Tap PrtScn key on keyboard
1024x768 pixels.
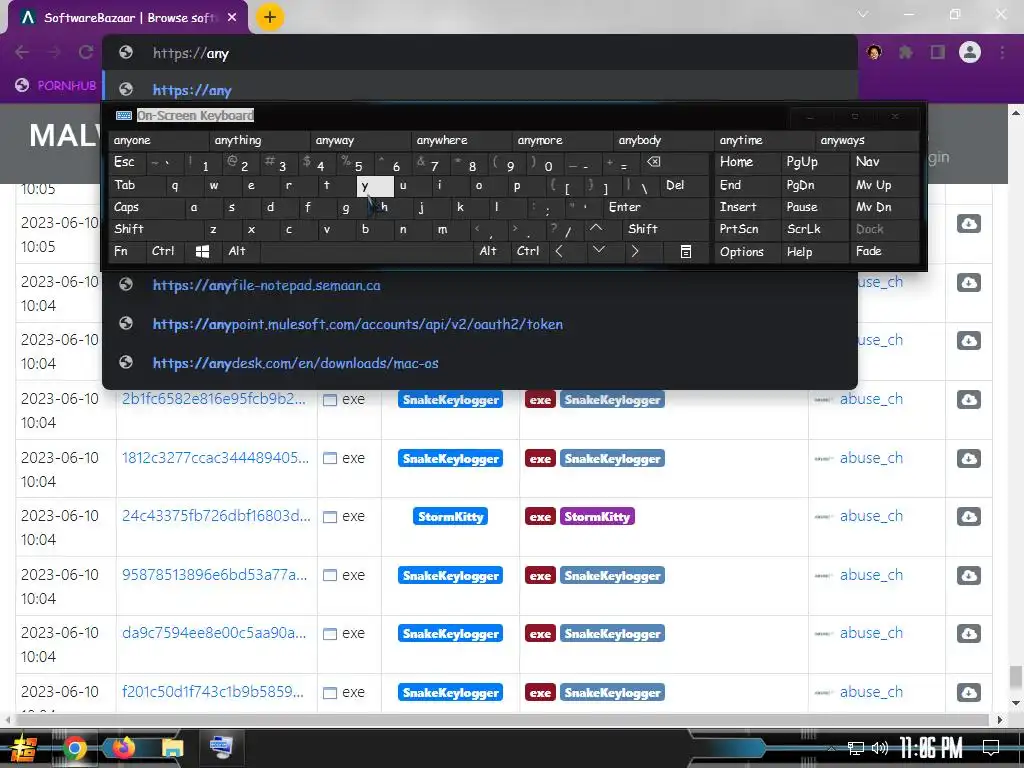point(747,229)
